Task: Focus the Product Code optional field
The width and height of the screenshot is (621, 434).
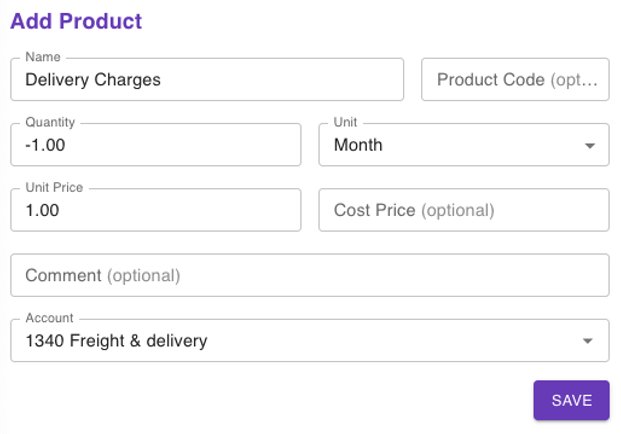Action: click(515, 80)
